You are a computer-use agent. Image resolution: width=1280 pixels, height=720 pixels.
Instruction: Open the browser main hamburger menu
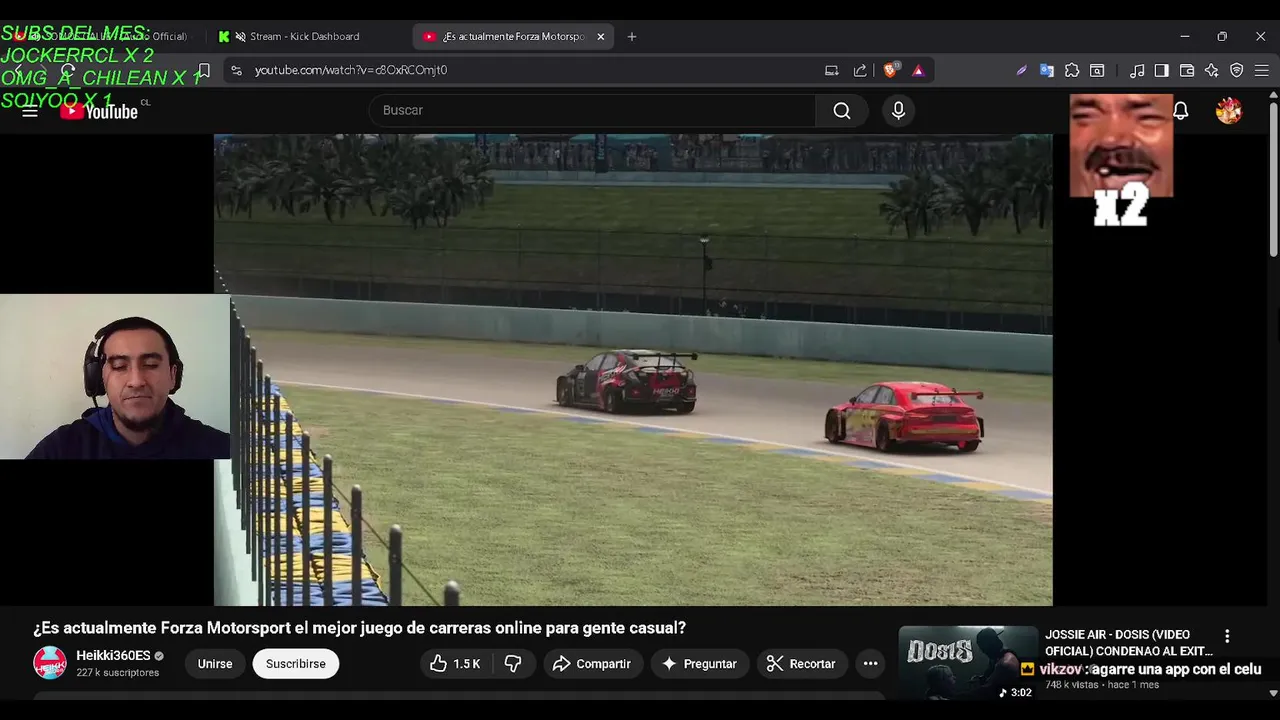pyautogui.click(x=1262, y=70)
